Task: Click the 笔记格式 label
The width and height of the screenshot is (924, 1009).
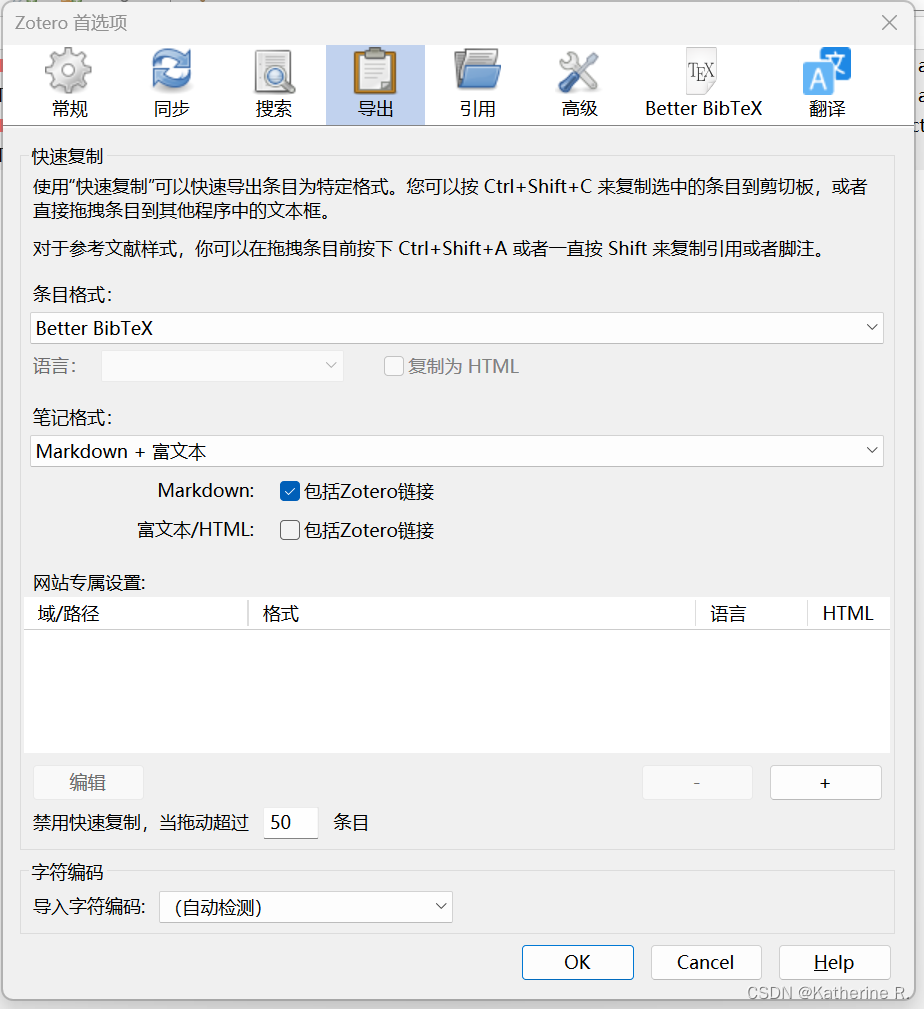Action: [73, 418]
